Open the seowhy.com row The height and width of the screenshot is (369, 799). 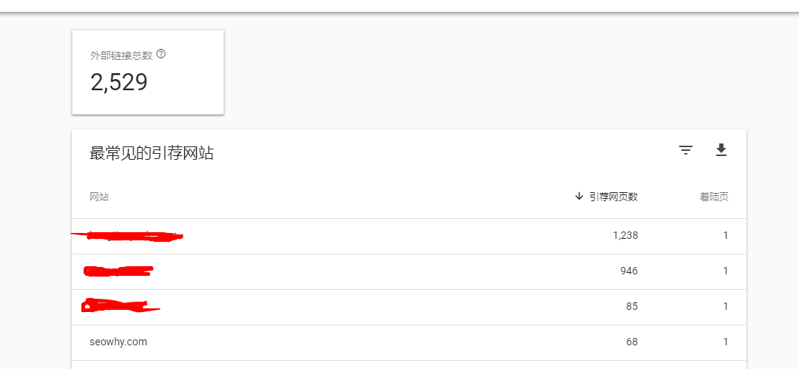click(x=409, y=342)
